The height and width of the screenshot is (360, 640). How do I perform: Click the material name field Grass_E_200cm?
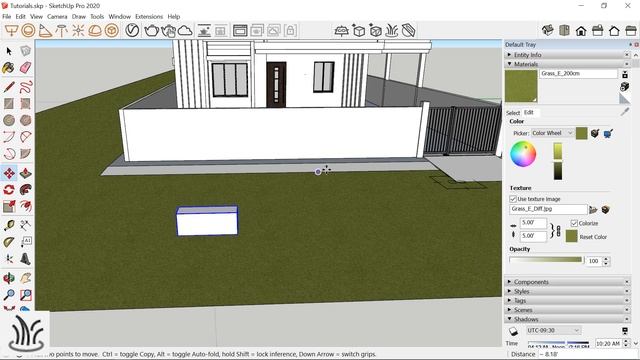click(x=578, y=73)
